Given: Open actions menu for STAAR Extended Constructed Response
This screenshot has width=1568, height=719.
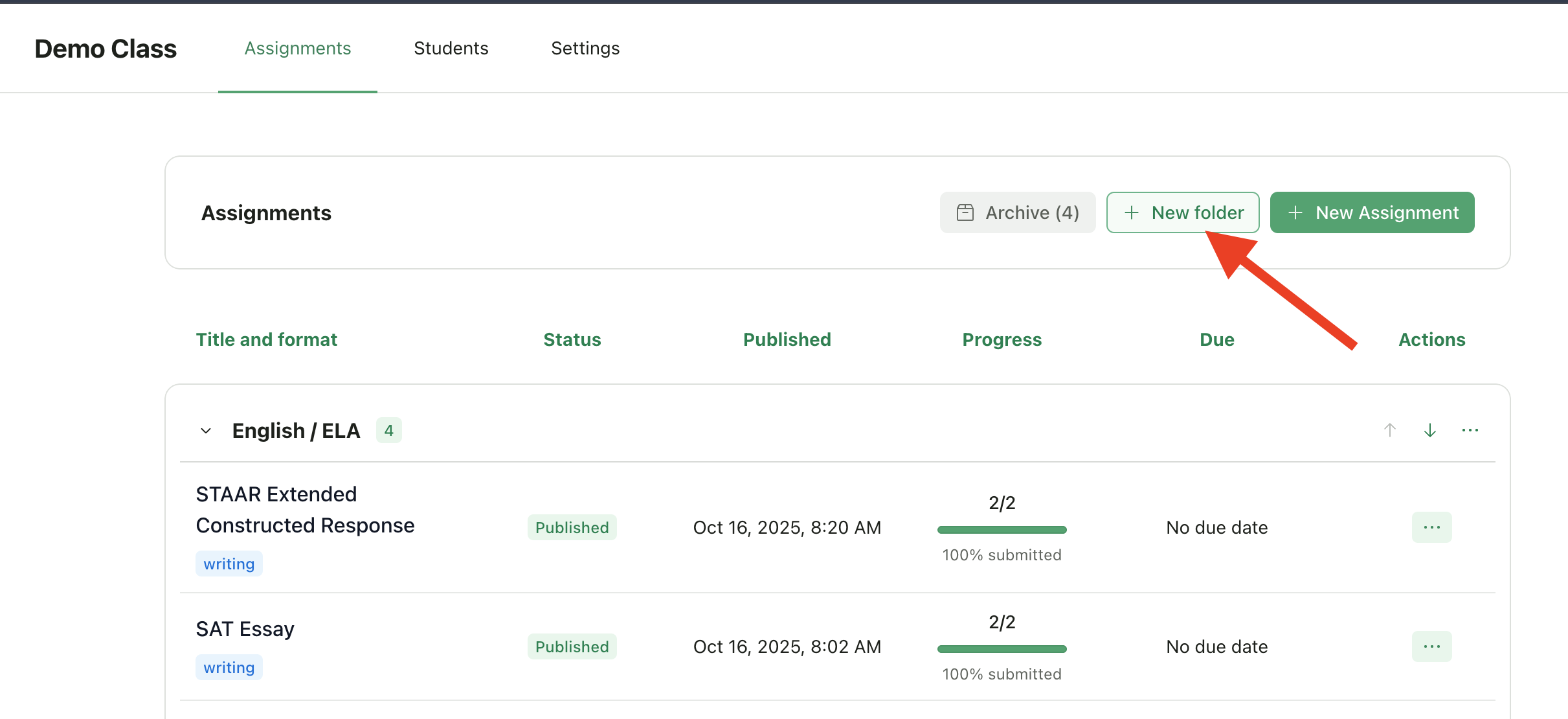Looking at the screenshot, I should click(x=1432, y=527).
